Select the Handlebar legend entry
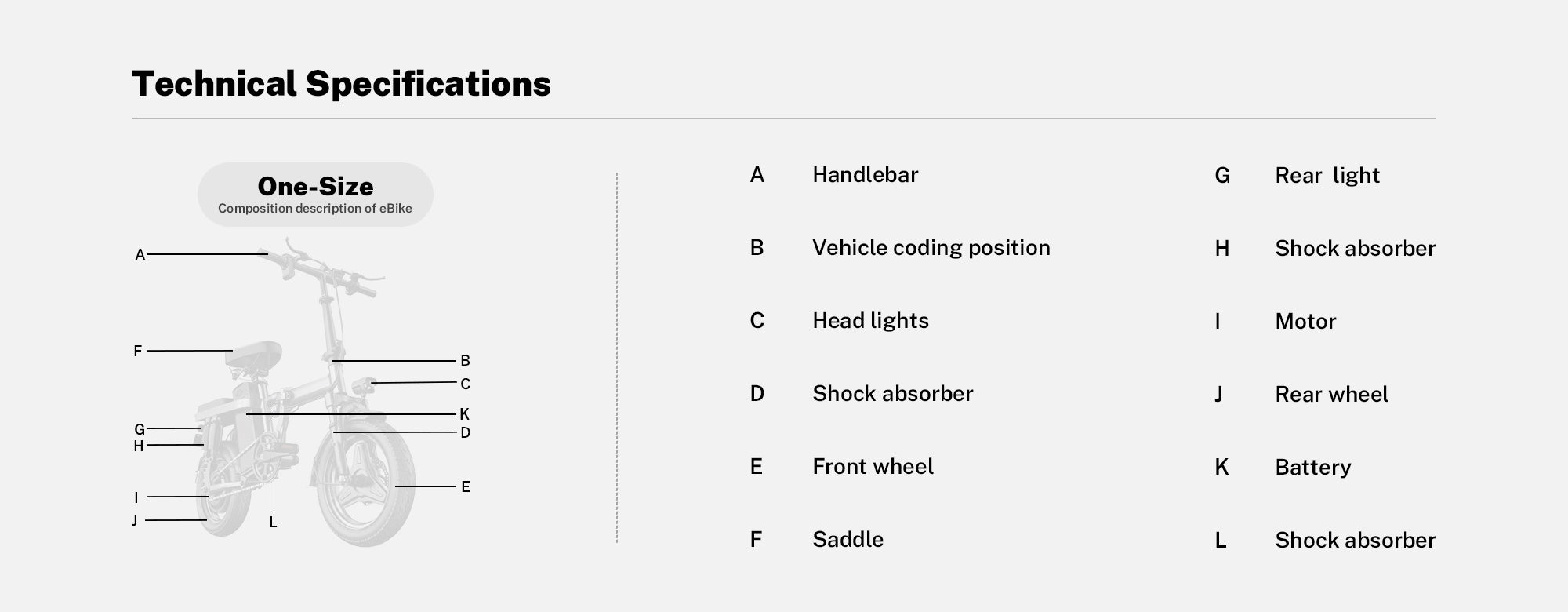 click(865, 174)
